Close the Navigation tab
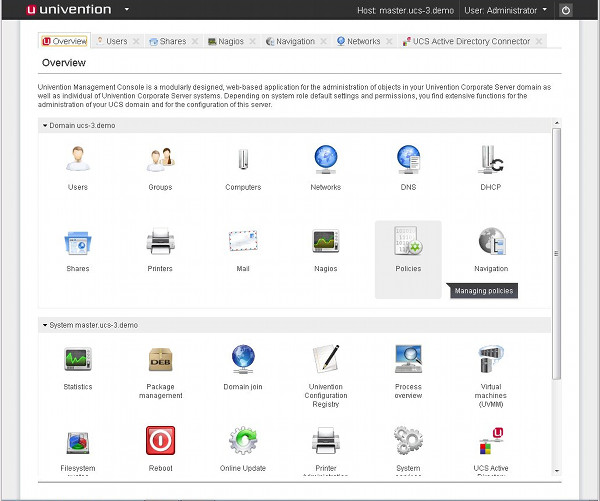The image size is (600, 501). pyautogui.click(x=323, y=41)
